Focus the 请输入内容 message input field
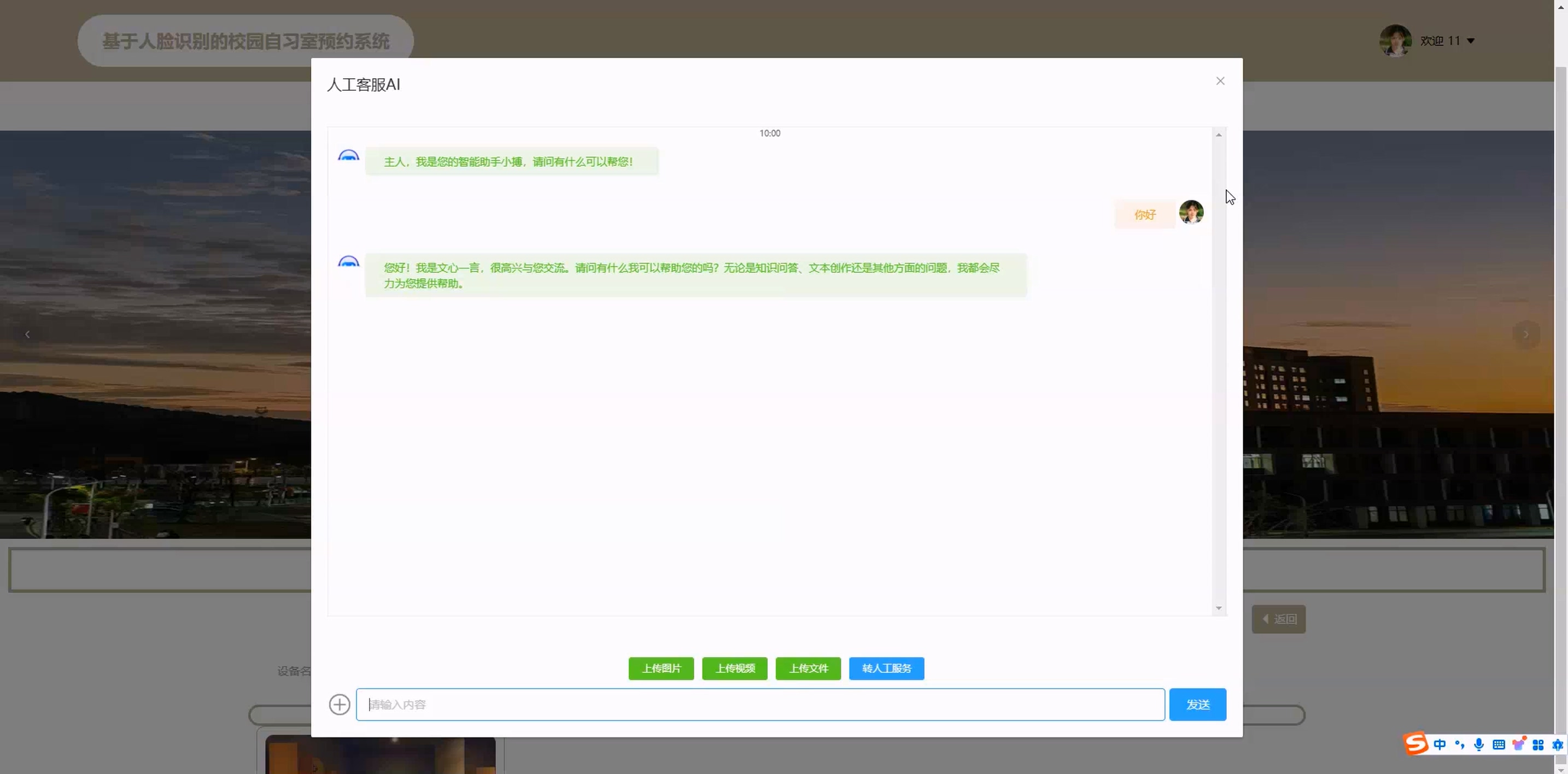 [759, 704]
